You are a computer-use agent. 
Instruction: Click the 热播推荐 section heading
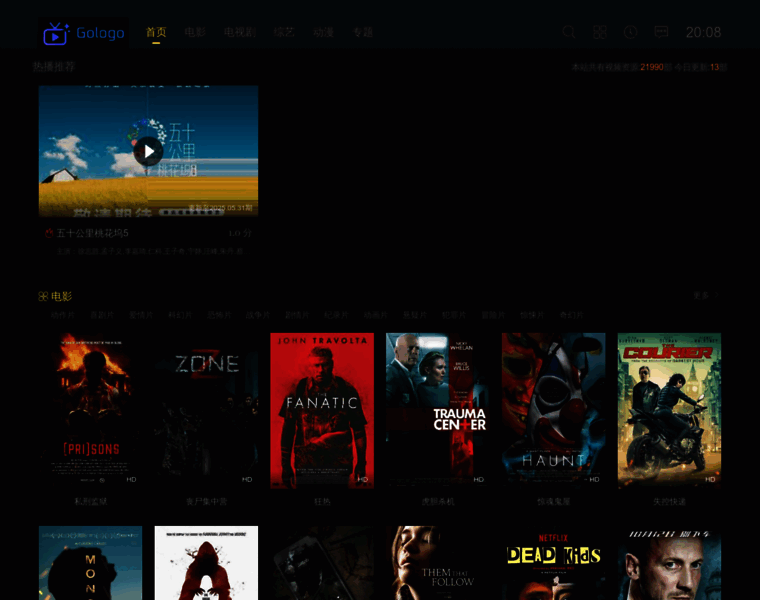pyautogui.click(x=54, y=66)
